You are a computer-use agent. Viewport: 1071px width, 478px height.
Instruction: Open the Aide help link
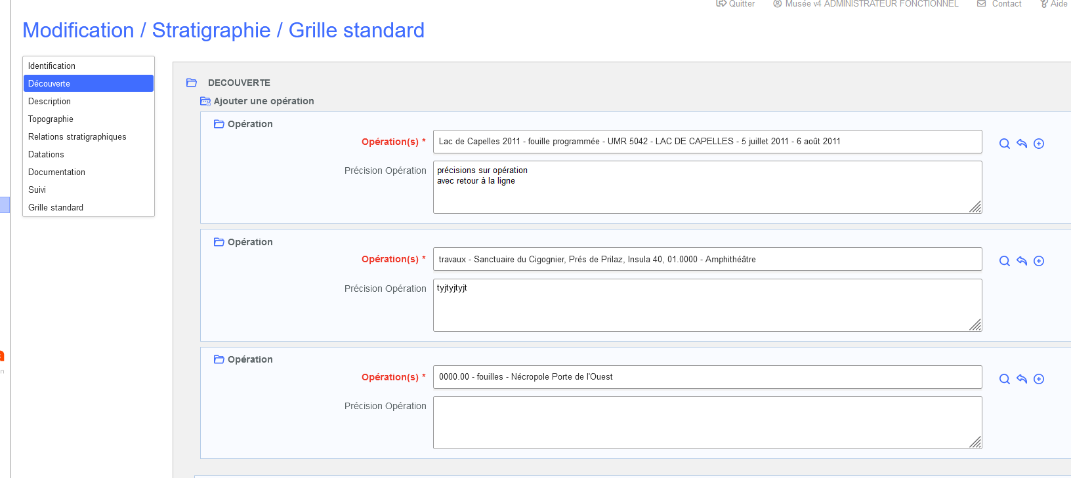pyautogui.click(x=1053, y=4)
